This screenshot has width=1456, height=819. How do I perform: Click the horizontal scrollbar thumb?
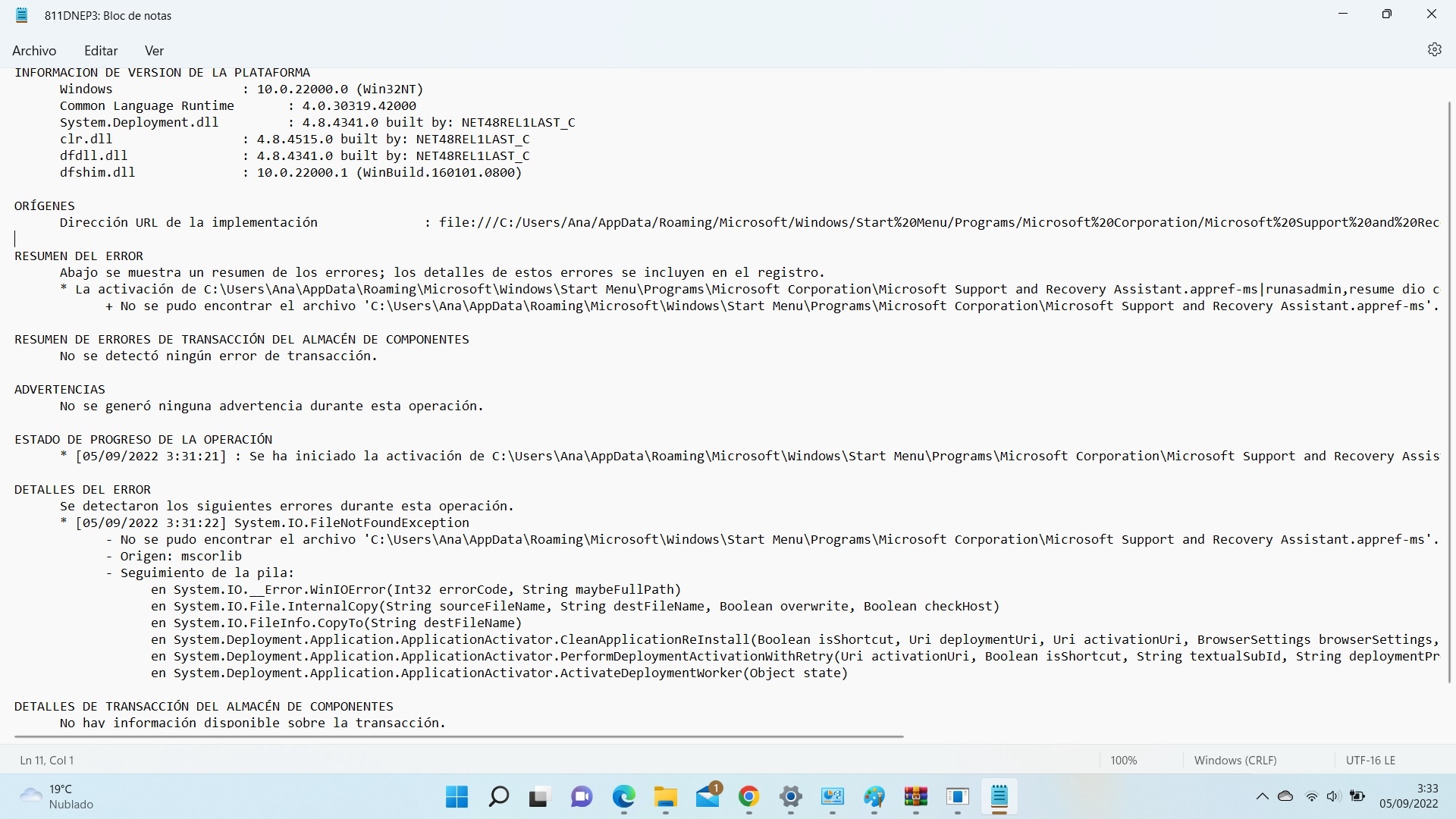click(459, 736)
